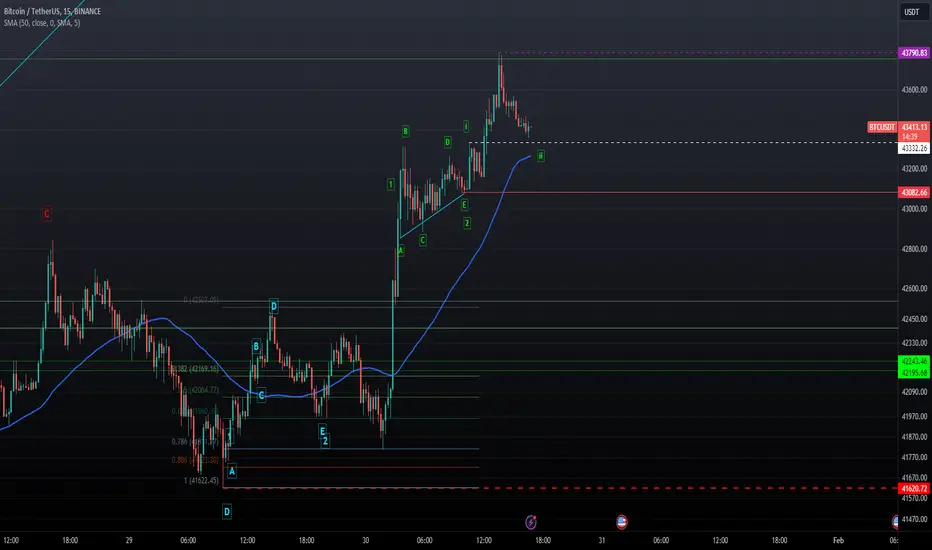932x550 pixels.
Task: Click the green B wave label
Action: [x=405, y=131]
